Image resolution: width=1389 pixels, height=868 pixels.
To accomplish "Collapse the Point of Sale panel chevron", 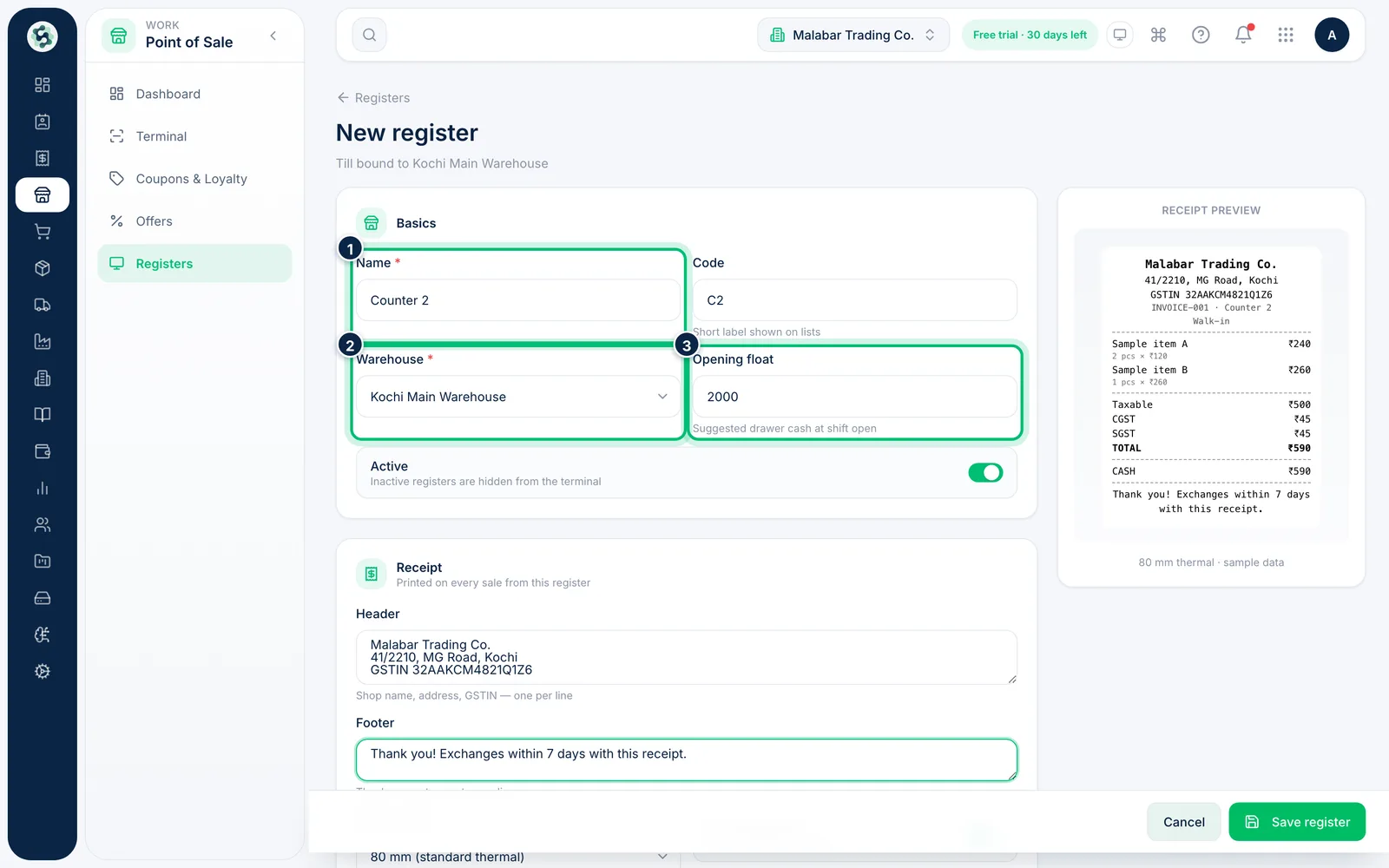I will tap(273, 36).
